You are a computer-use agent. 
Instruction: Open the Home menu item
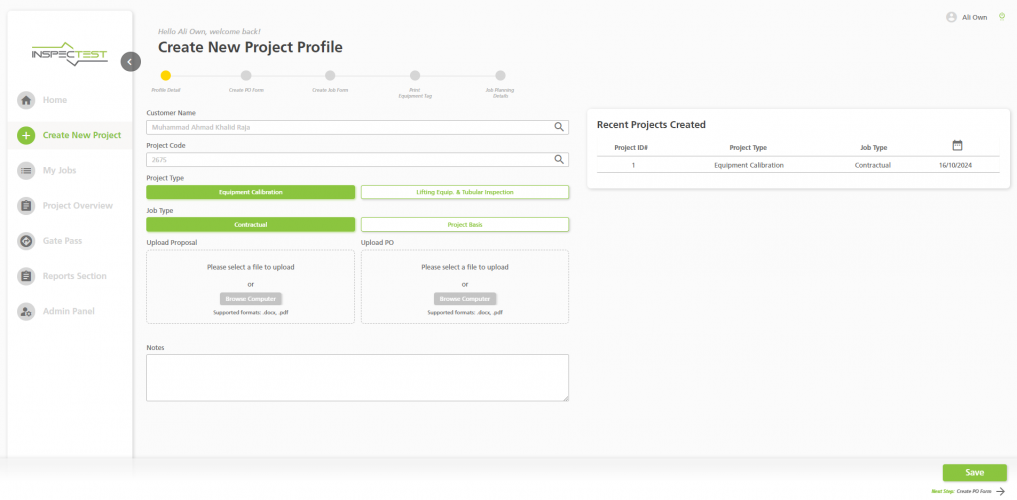[54, 101]
